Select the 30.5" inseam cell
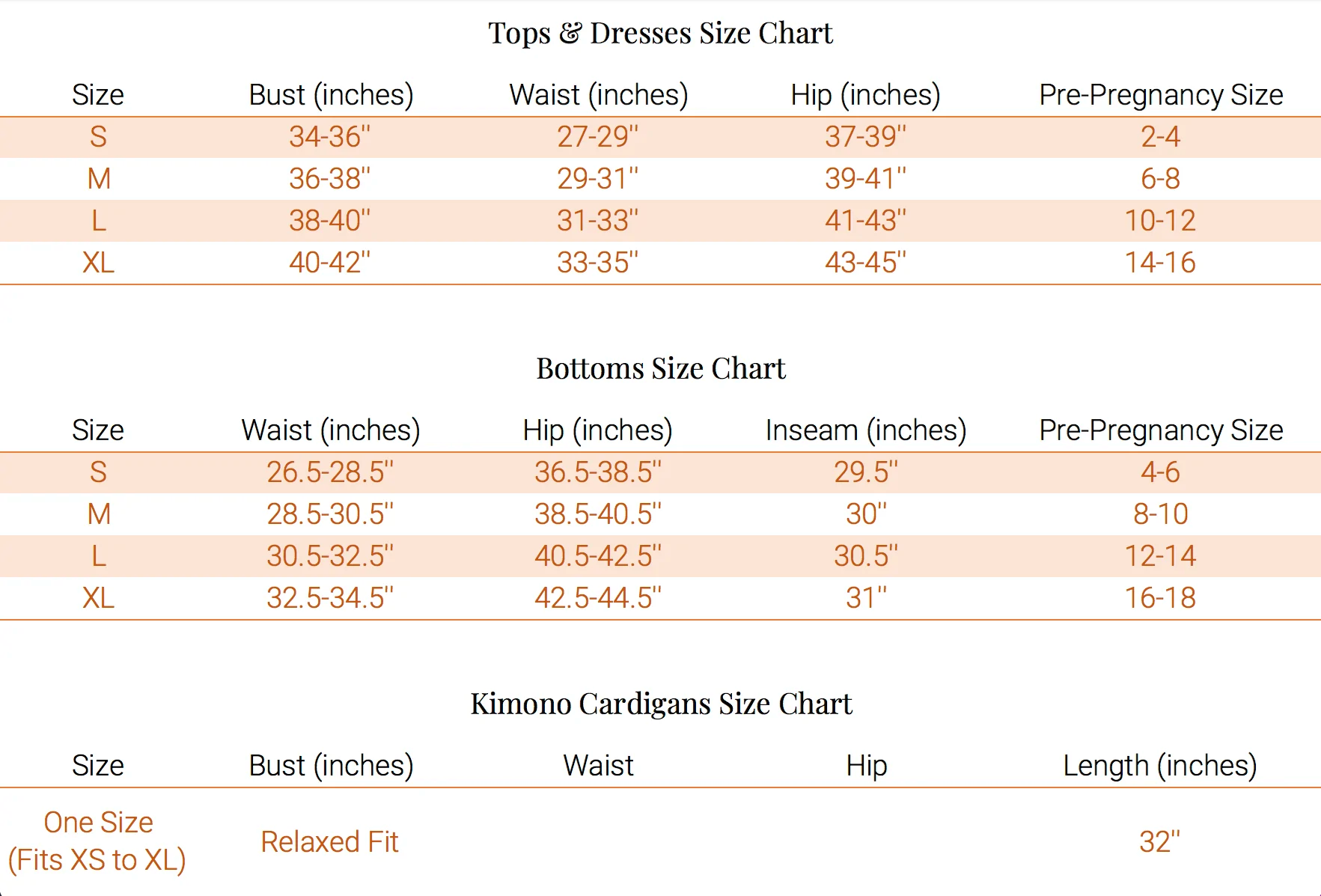The width and height of the screenshot is (1321, 896). click(866, 556)
